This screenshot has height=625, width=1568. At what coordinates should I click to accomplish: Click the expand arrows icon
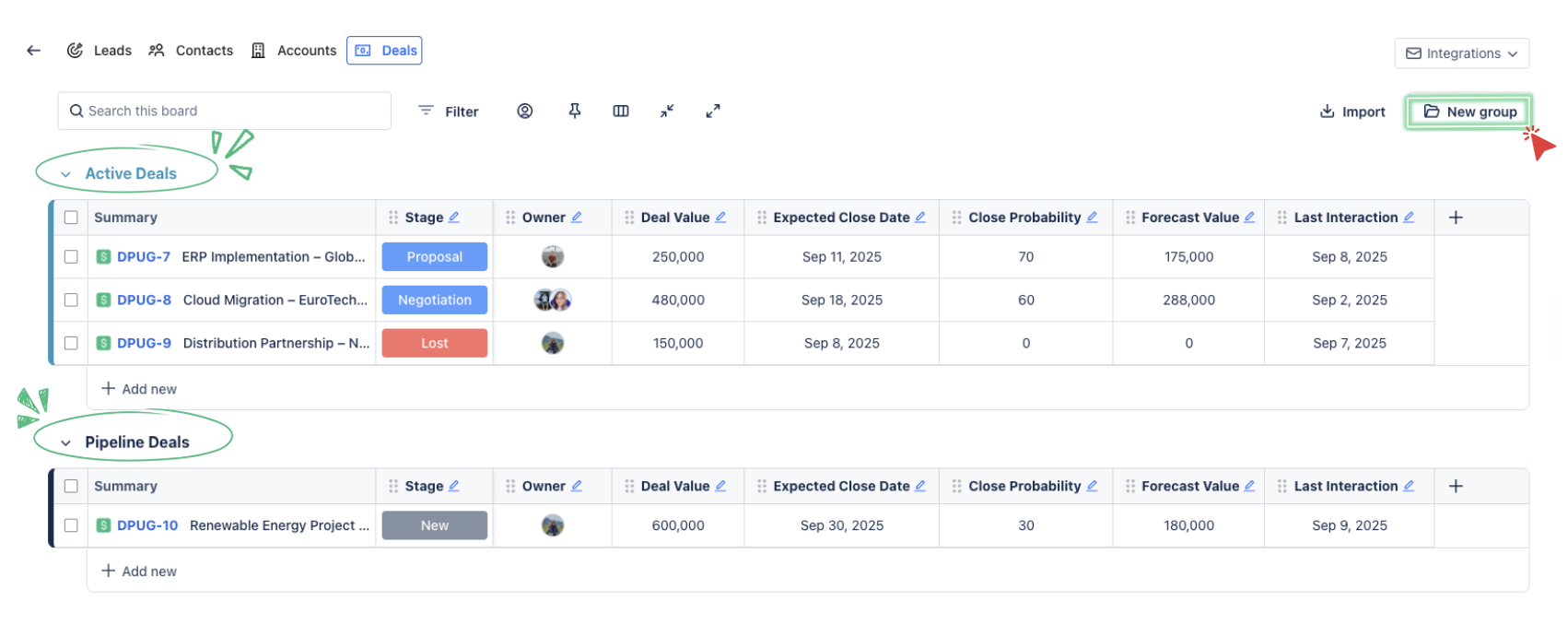713,111
